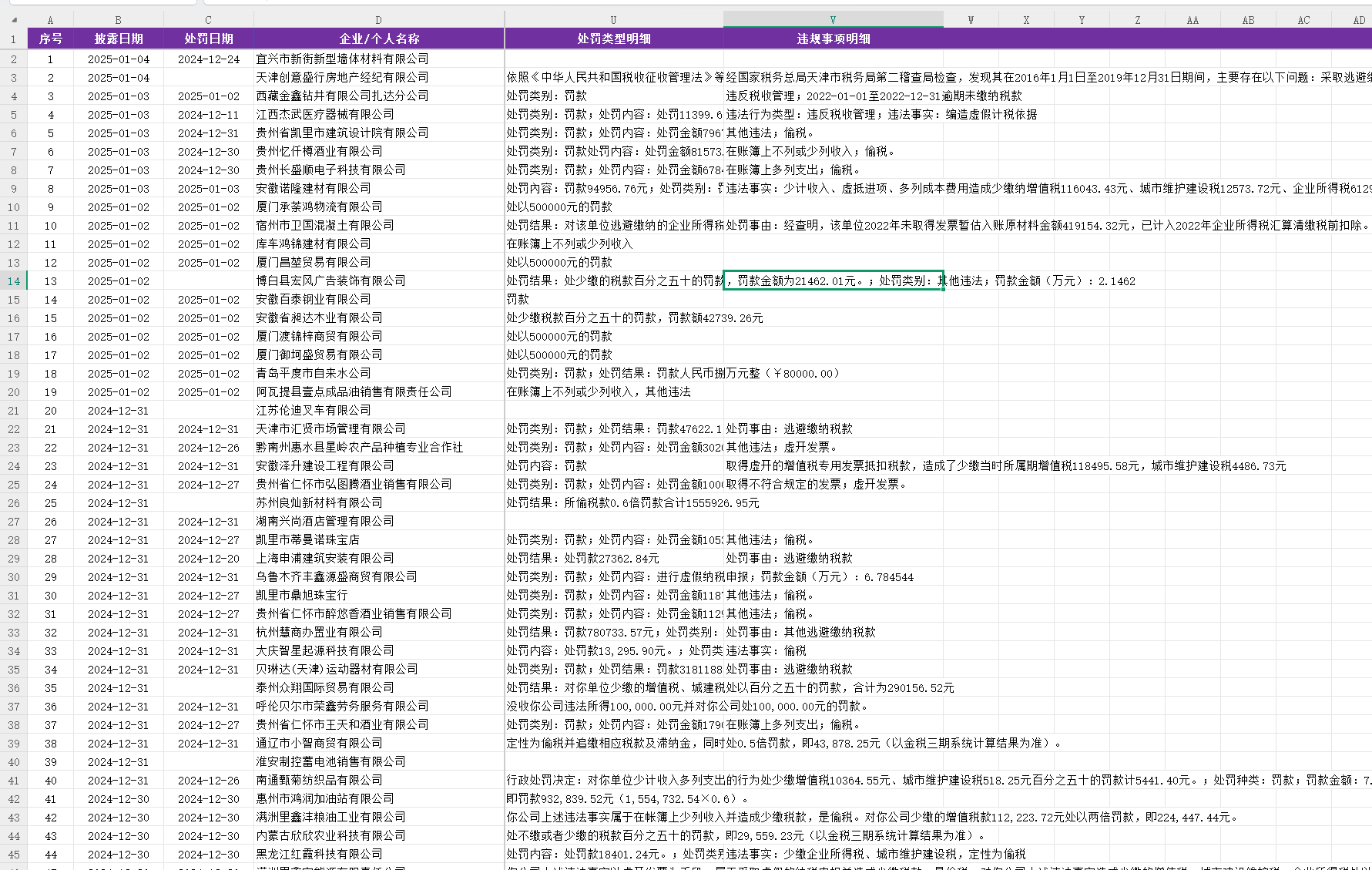Select row 27 via its row number

click(x=13, y=522)
